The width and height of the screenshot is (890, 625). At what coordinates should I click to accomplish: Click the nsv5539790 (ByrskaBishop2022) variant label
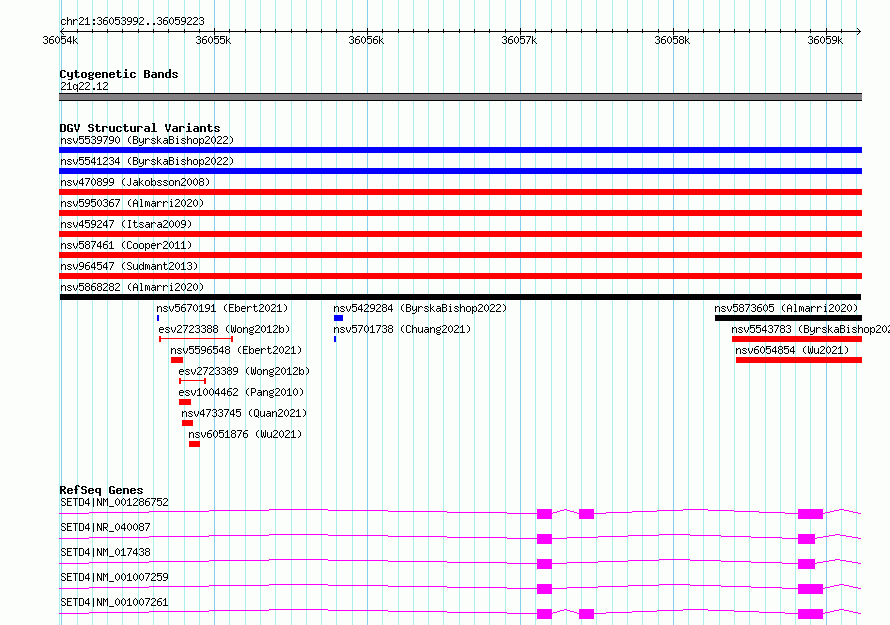pyautogui.click(x=147, y=140)
